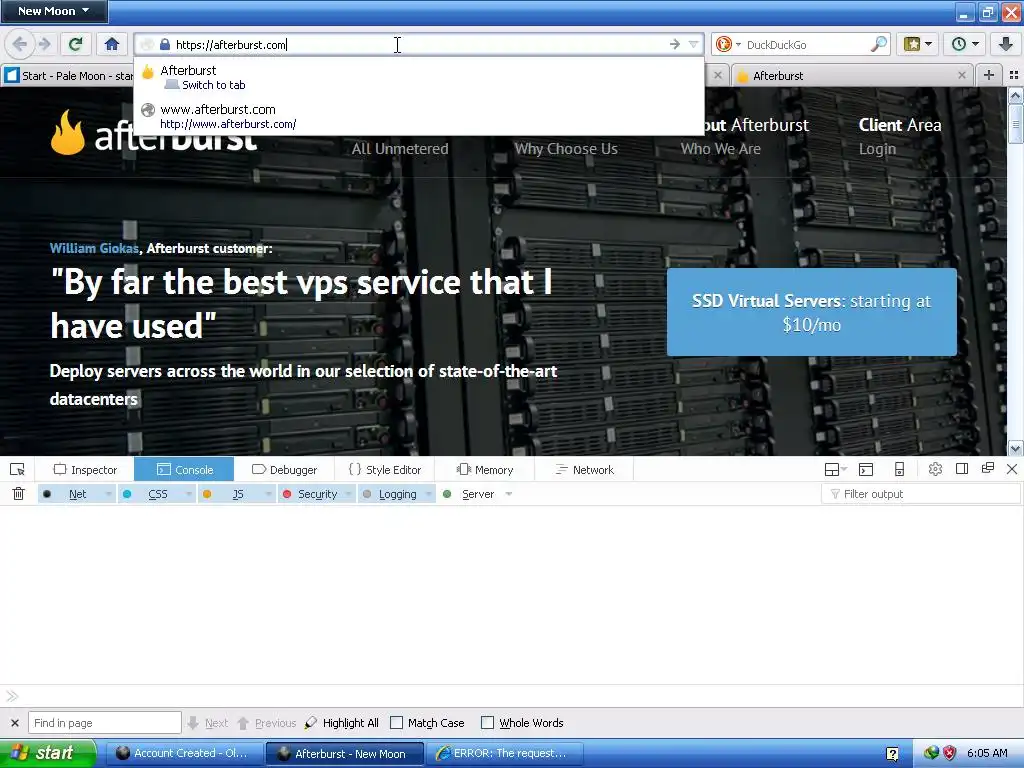This screenshot has width=1024, height=768.
Task: Go back using the back arrow
Action: click(20, 44)
